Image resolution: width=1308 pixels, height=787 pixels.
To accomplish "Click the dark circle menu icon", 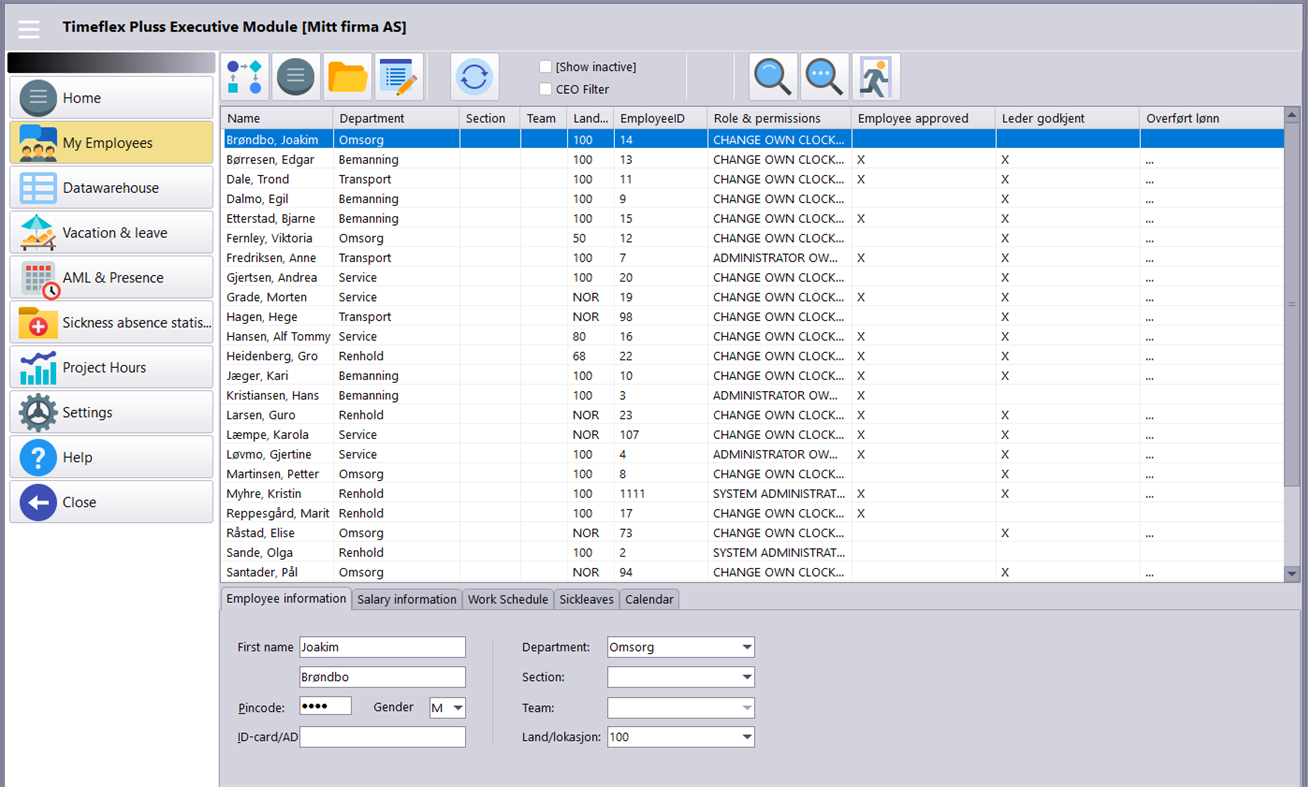I will [x=296, y=76].
